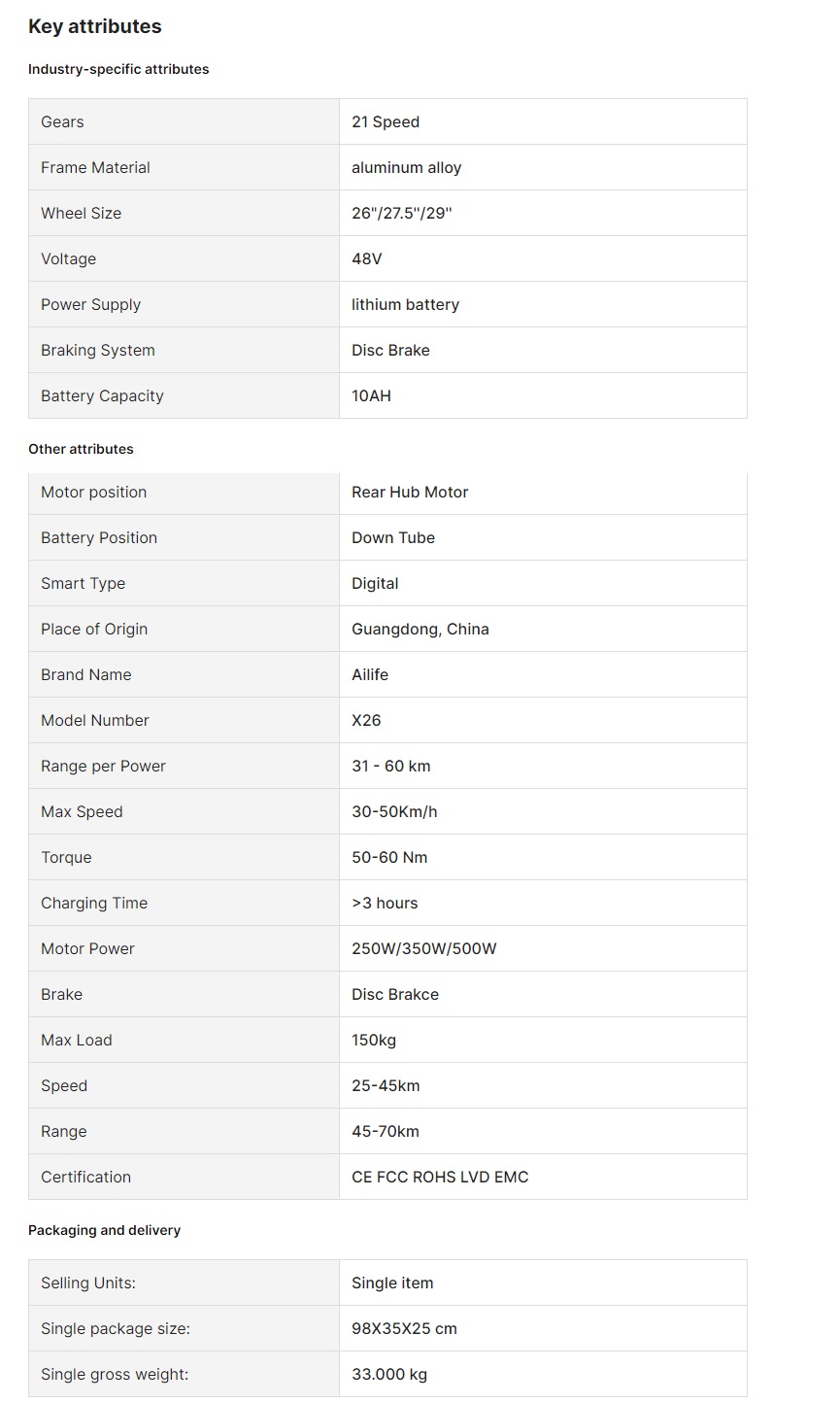Click the aluminum alloy frame material value
840x1403 pixels.
[x=406, y=168]
